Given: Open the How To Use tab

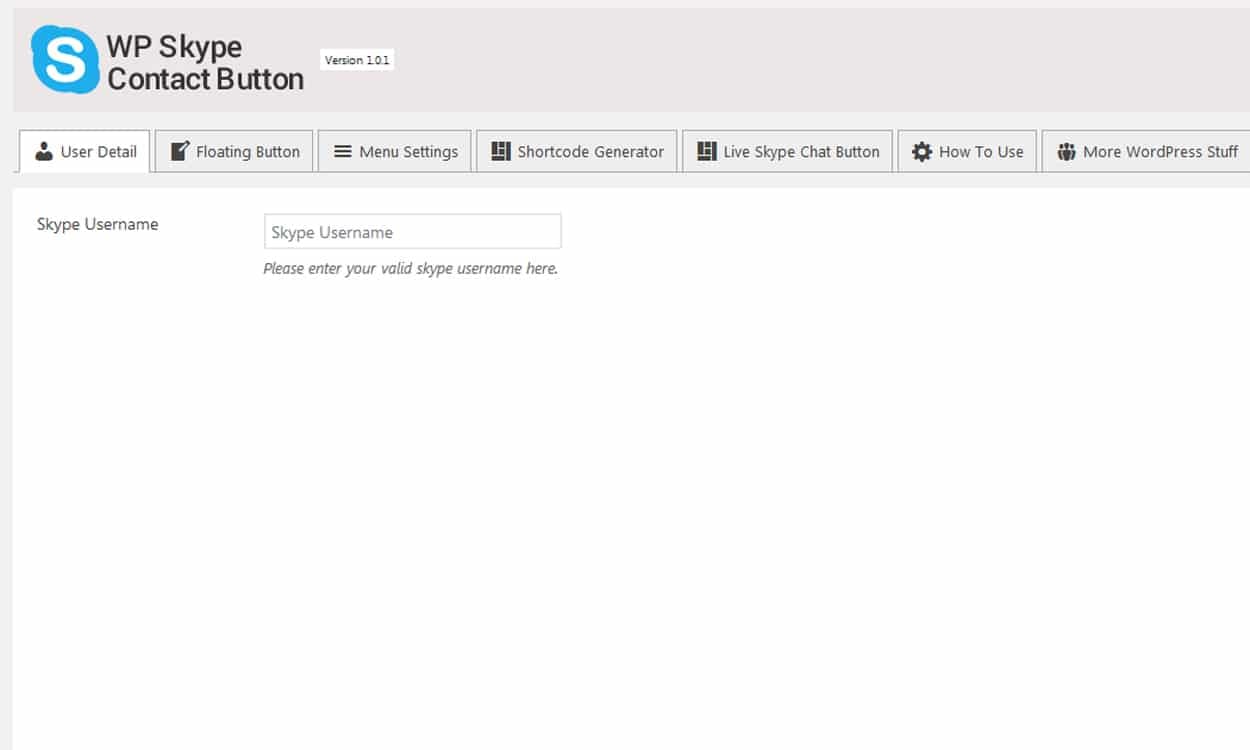Looking at the screenshot, I should click(x=967, y=151).
